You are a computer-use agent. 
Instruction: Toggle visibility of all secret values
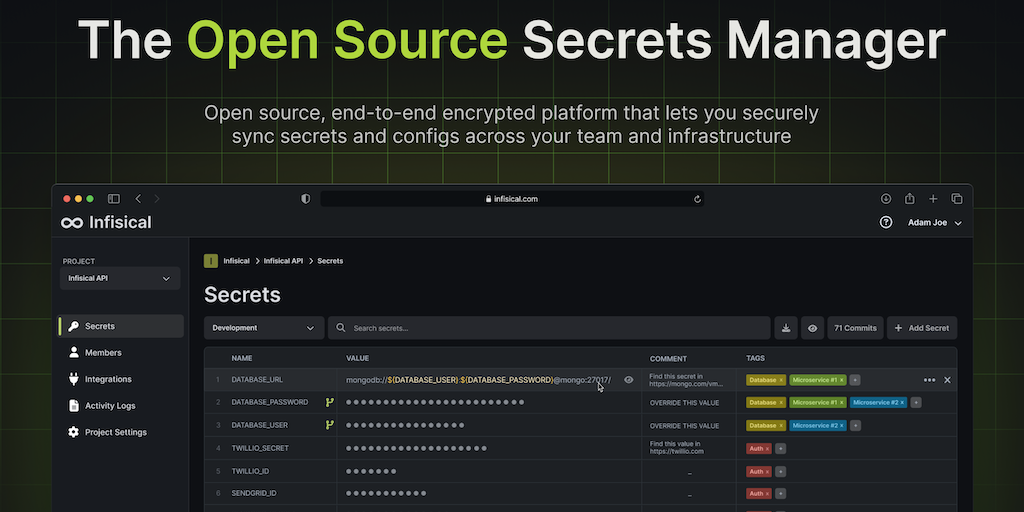pyautogui.click(x=813, y=328)
